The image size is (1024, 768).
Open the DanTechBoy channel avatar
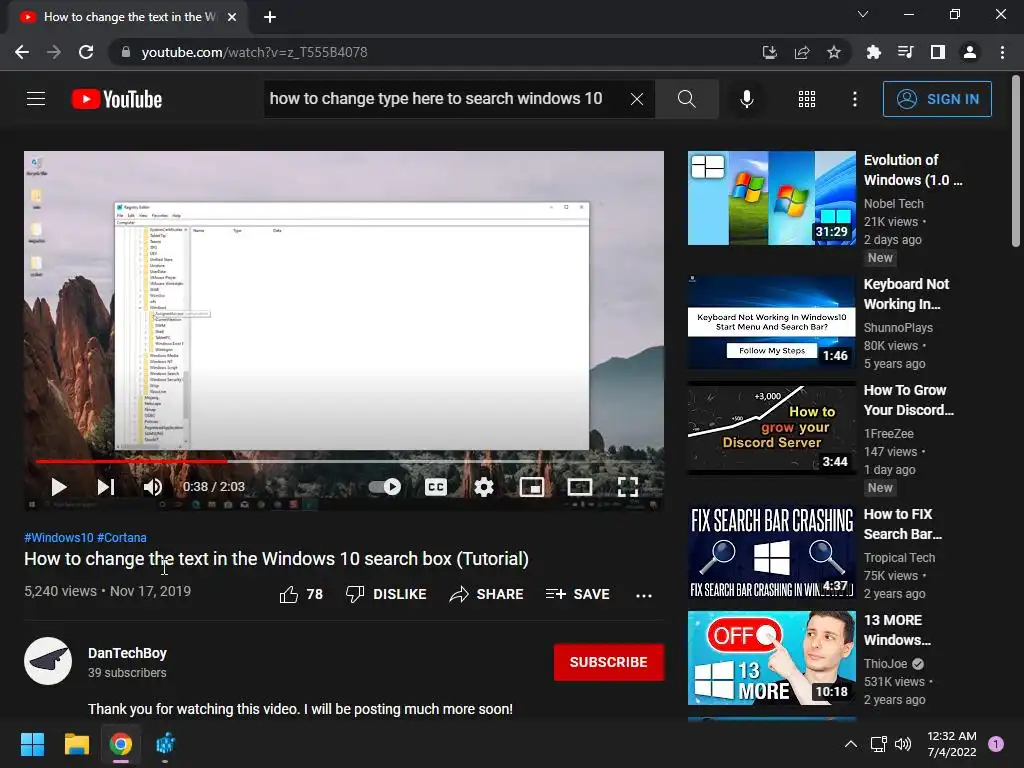(48, 661)
